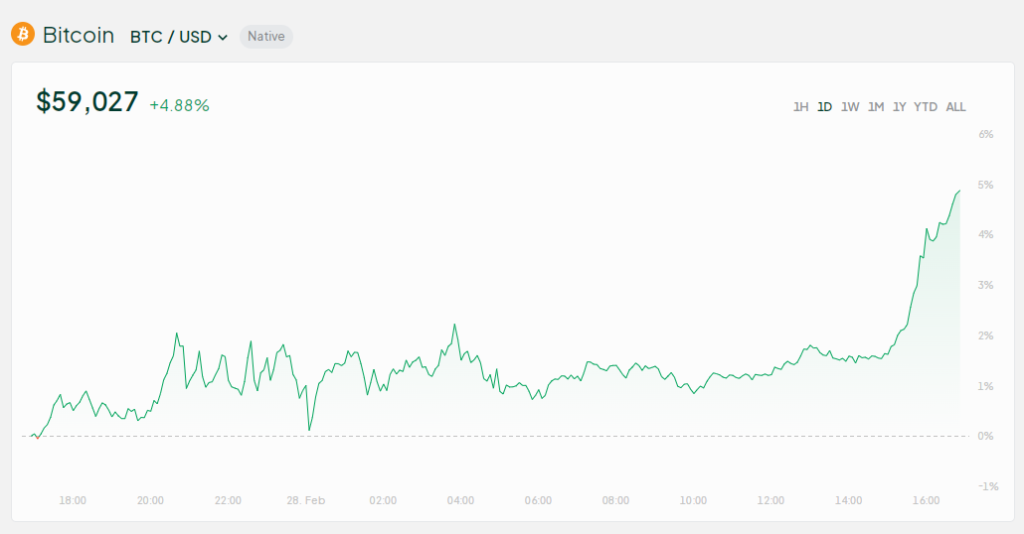The image size is (1024, 534).
Task: Switch chart to 1M range
Action: [876, 107]
